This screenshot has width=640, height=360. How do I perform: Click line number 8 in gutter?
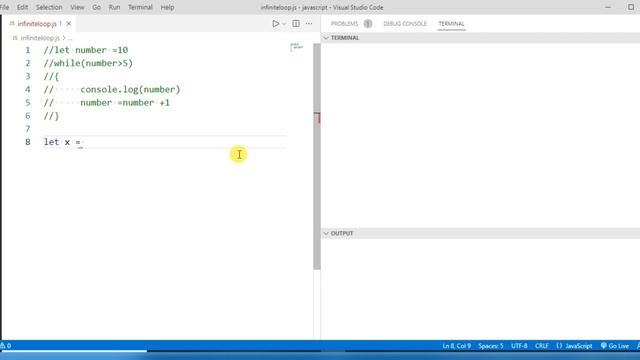[27, 142]
